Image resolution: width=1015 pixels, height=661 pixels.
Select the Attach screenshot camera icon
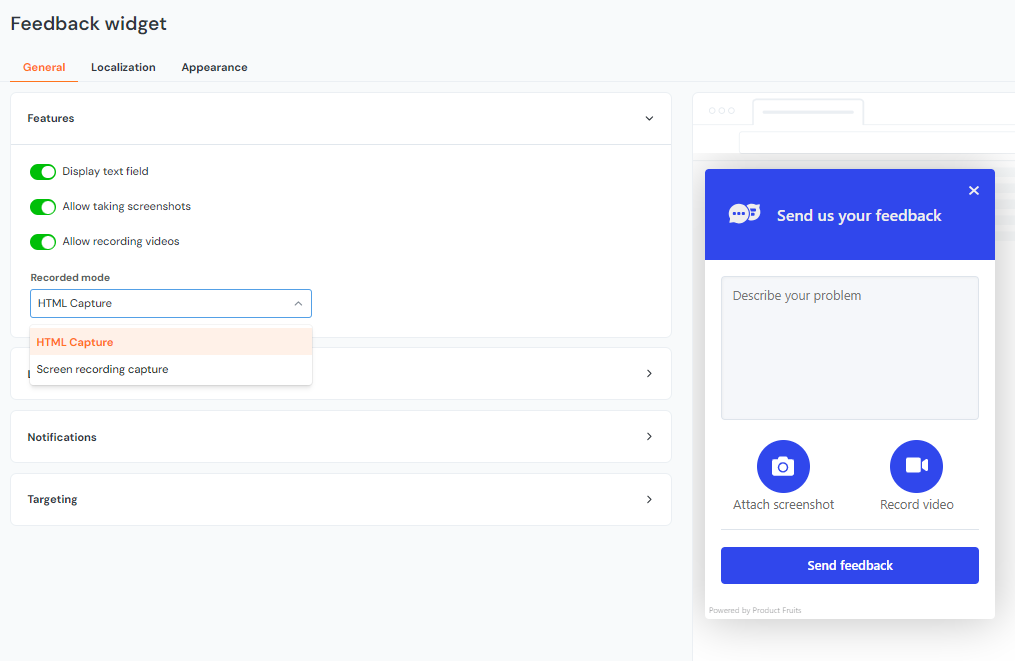pos(783,466)
